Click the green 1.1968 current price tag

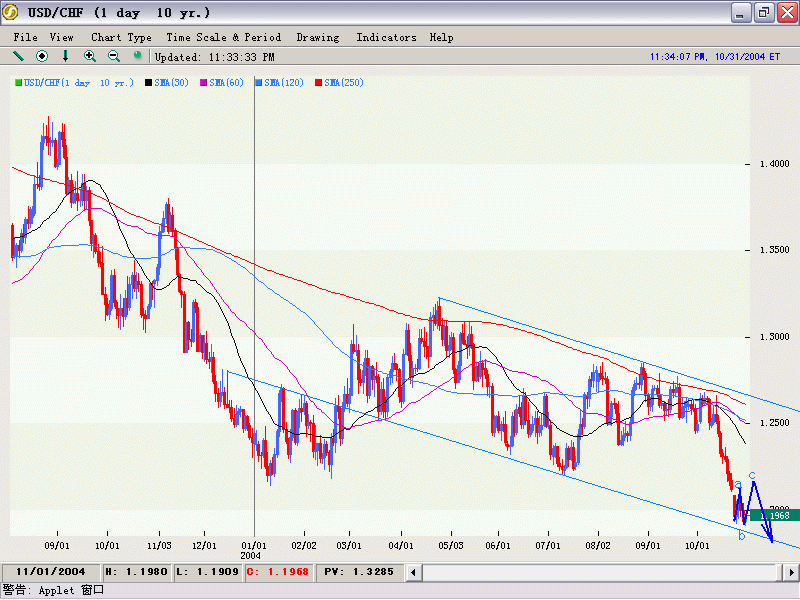[769, 515]
